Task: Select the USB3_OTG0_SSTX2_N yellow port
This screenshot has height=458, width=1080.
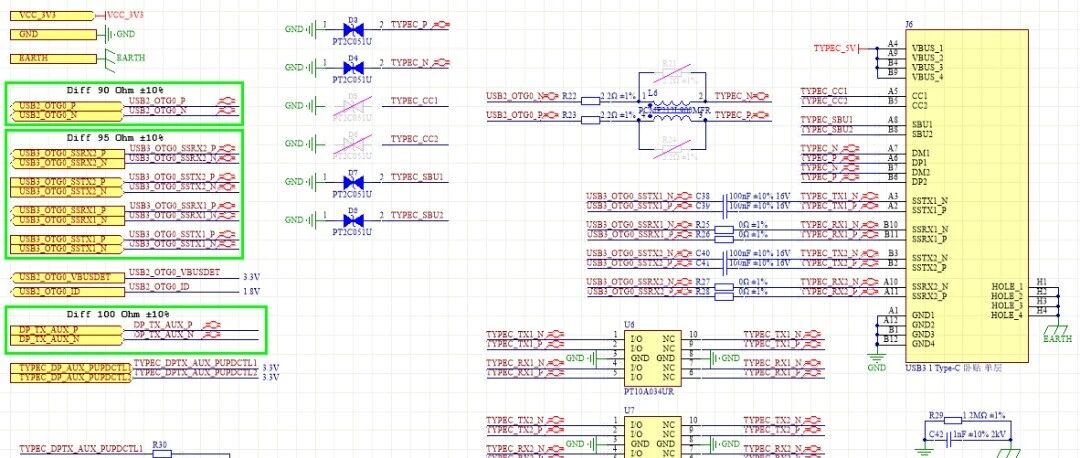Action: pyautogui.click(x=67, y=191)
